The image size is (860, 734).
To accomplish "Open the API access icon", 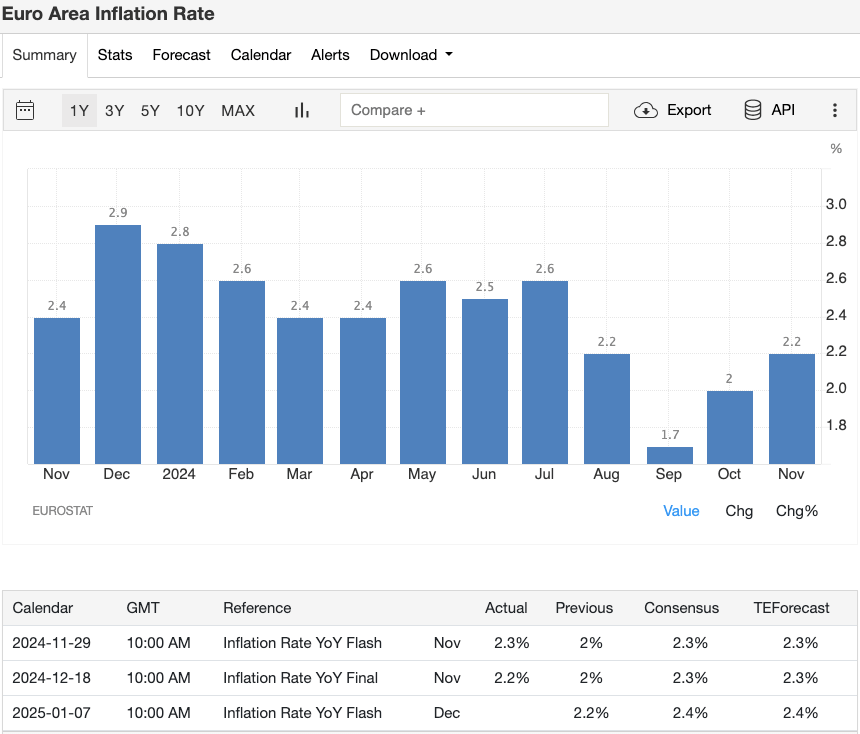I will pyautogui.click(x=768, y=110).
